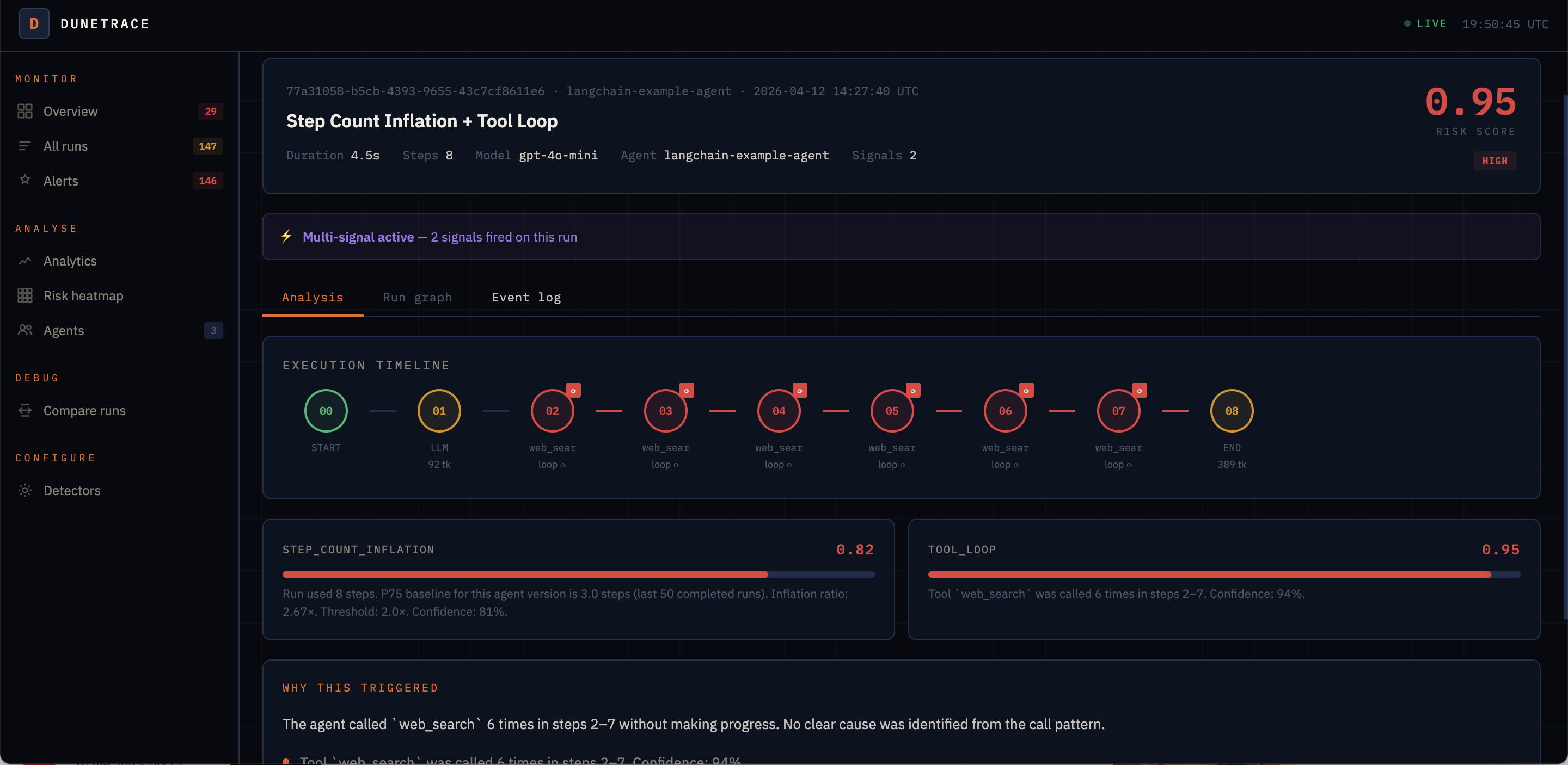Select web_search node 02
This screenshot has width=1568, height=765.
[x=553, y=411]
